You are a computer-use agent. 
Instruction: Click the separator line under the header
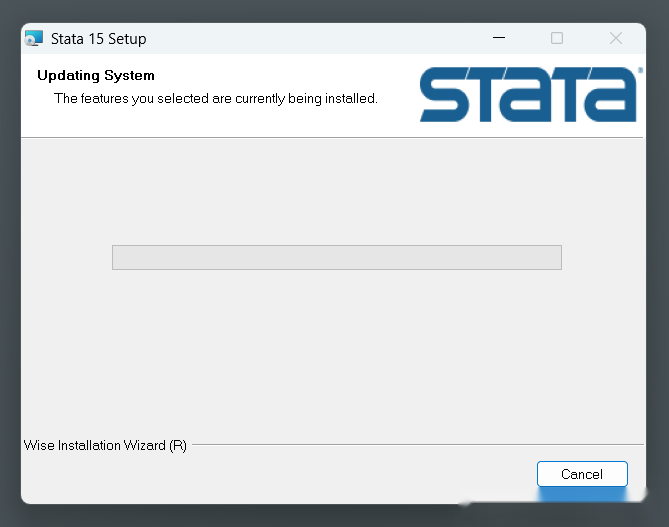(x=332, y=137)
